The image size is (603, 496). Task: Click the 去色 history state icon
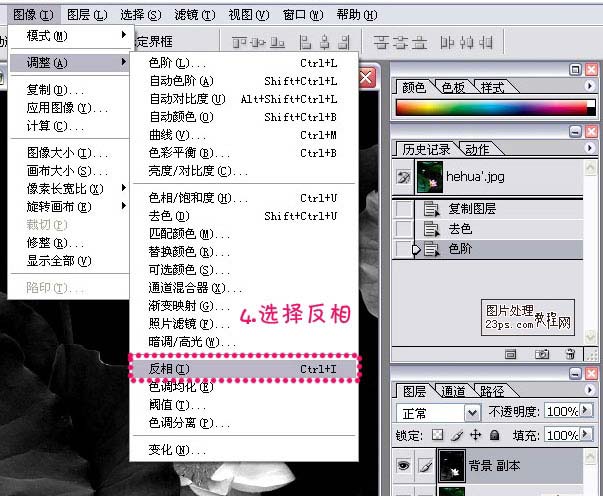click(431, 229)
